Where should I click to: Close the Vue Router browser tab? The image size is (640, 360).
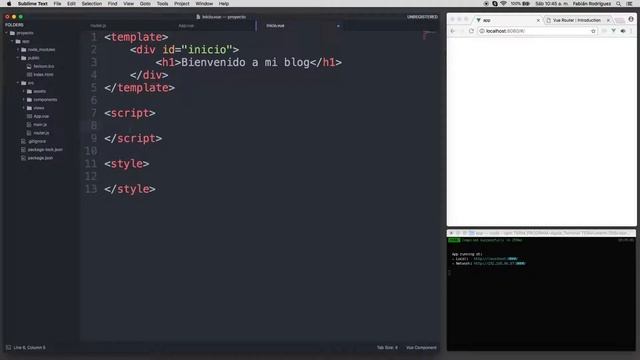pos(608,20)
